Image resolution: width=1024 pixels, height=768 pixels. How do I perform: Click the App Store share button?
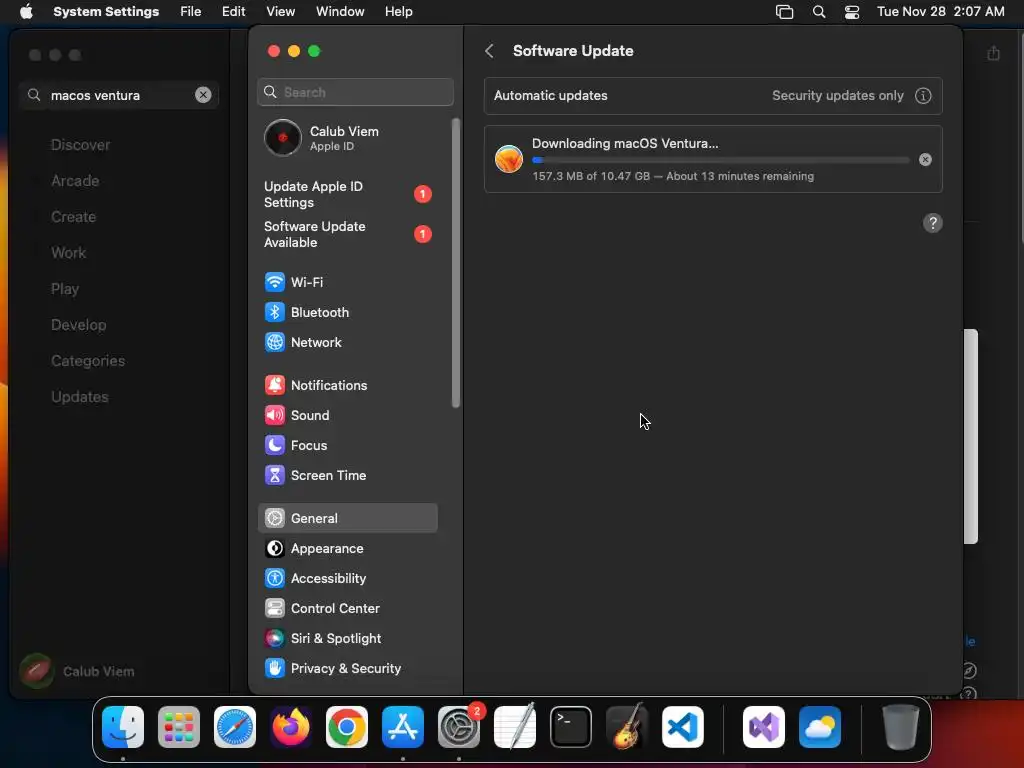coord(993,53)
